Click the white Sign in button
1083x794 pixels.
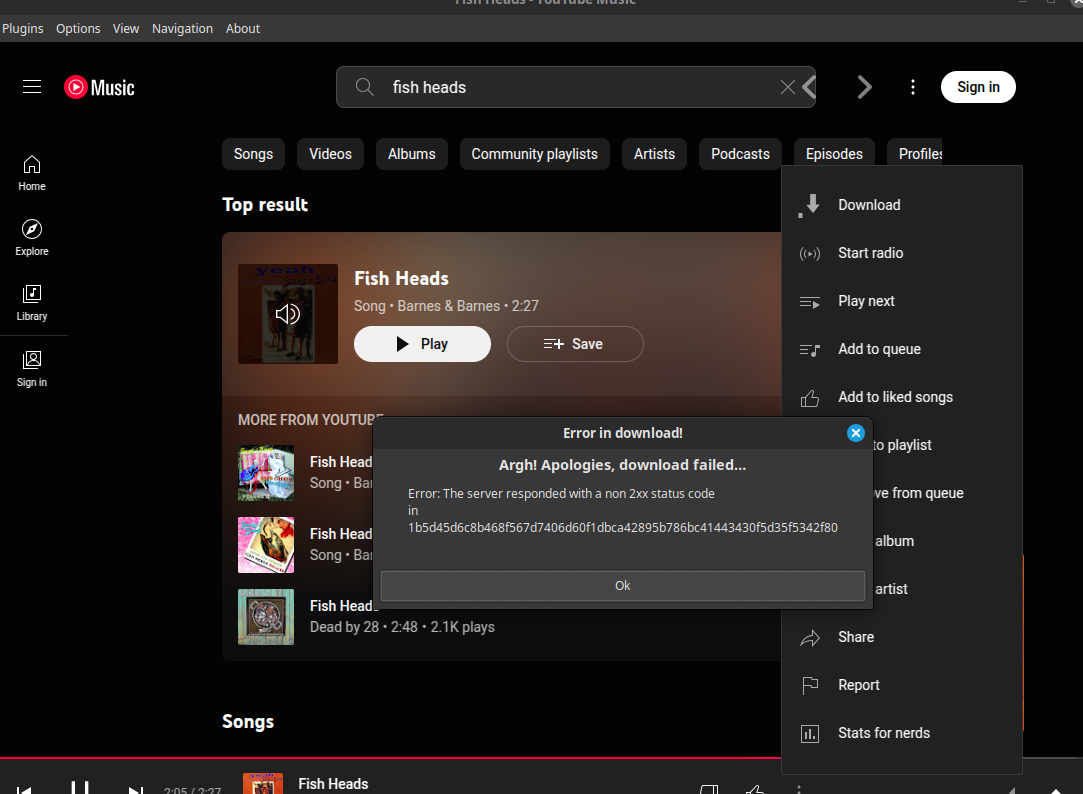point(978,87)
